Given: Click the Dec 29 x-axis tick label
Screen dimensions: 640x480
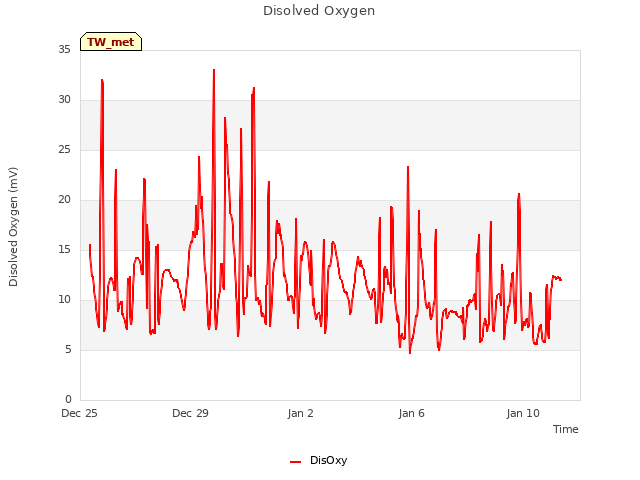Looking at the screenshot, I should click(x=190, y=413).
